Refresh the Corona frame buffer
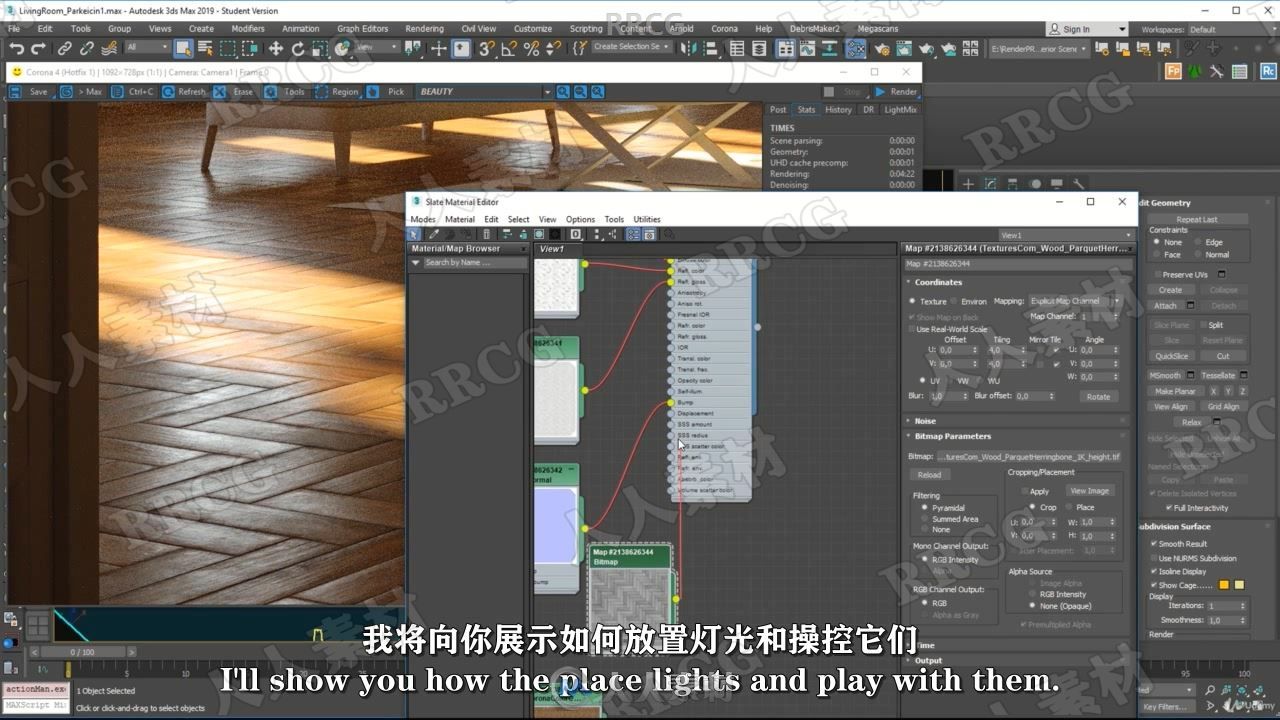The height and width of the screenshot is (720, 1280). (183, 91)
